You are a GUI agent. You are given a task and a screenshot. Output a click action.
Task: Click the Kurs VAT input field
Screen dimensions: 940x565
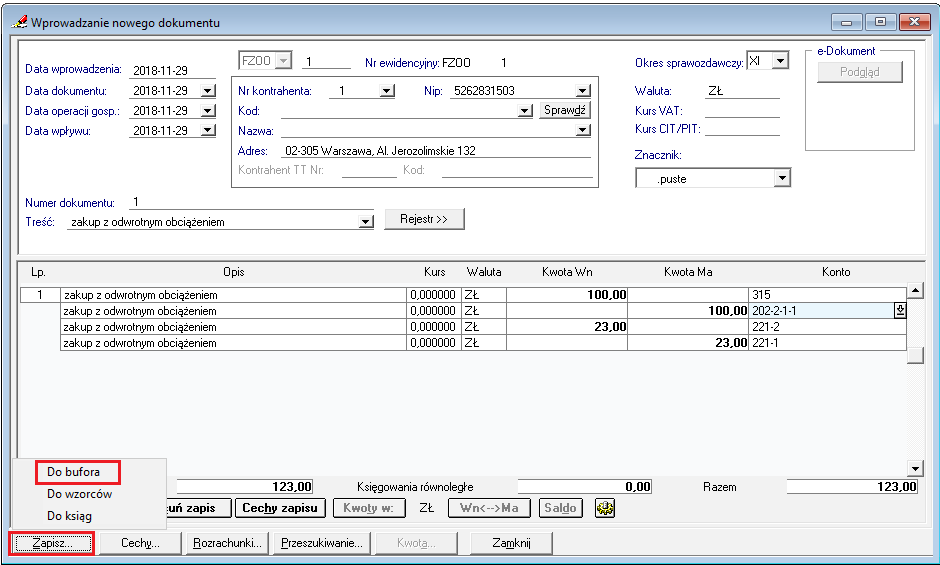742,111
